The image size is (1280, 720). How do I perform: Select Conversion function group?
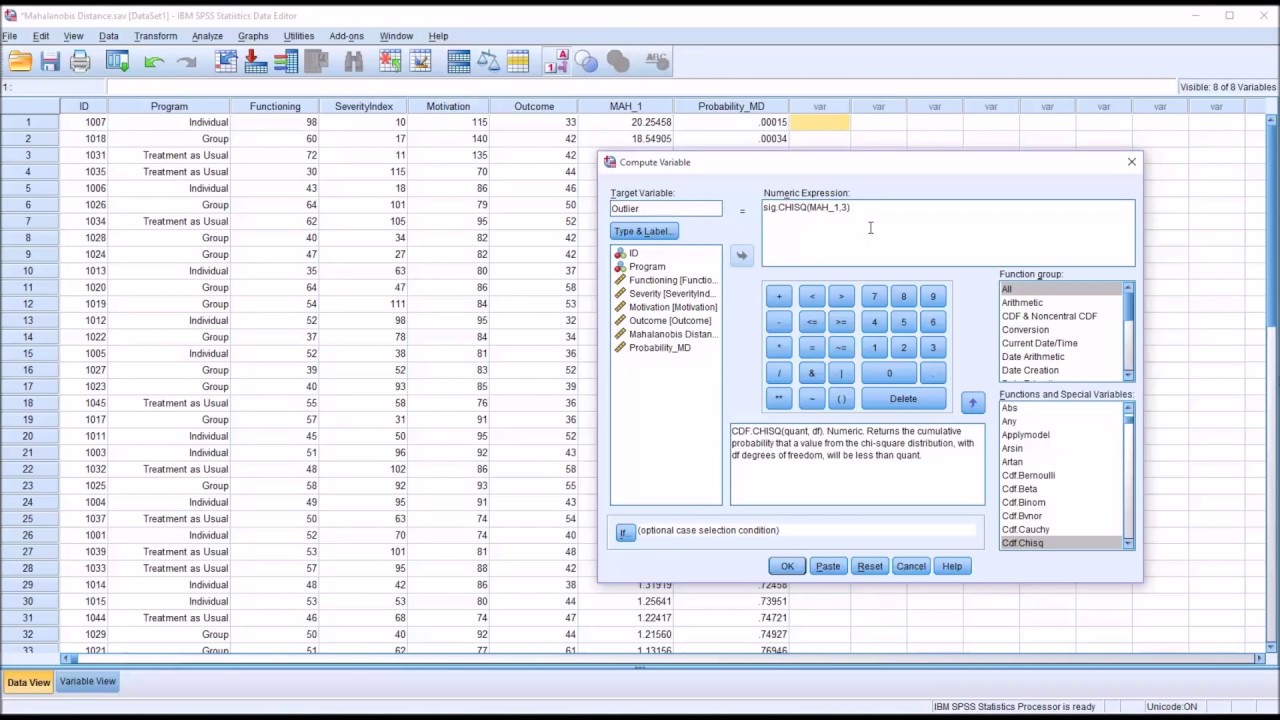pyautogui.click(x=1025, y=330)
